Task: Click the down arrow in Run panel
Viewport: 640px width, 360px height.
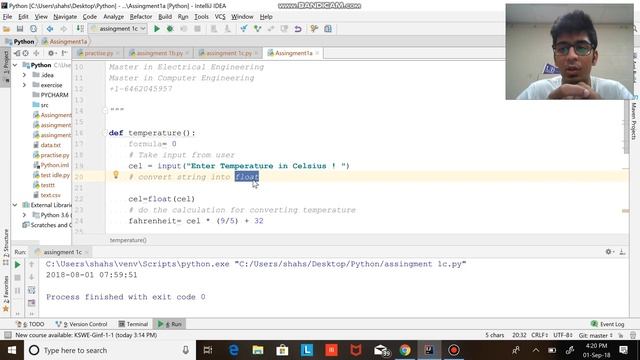Action: coord(31,278)
